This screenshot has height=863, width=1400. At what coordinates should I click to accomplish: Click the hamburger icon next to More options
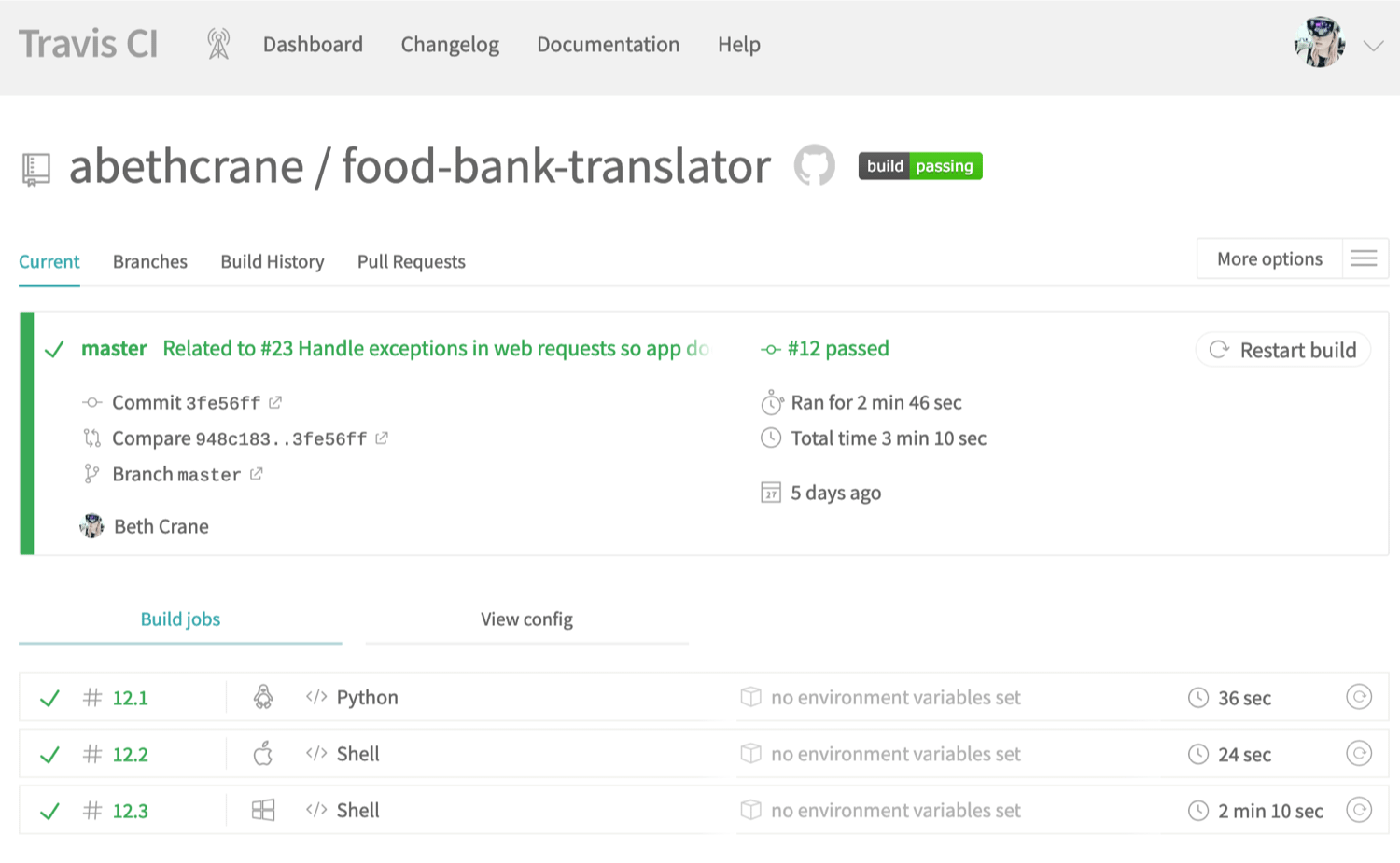click(x=1365, y=258)
